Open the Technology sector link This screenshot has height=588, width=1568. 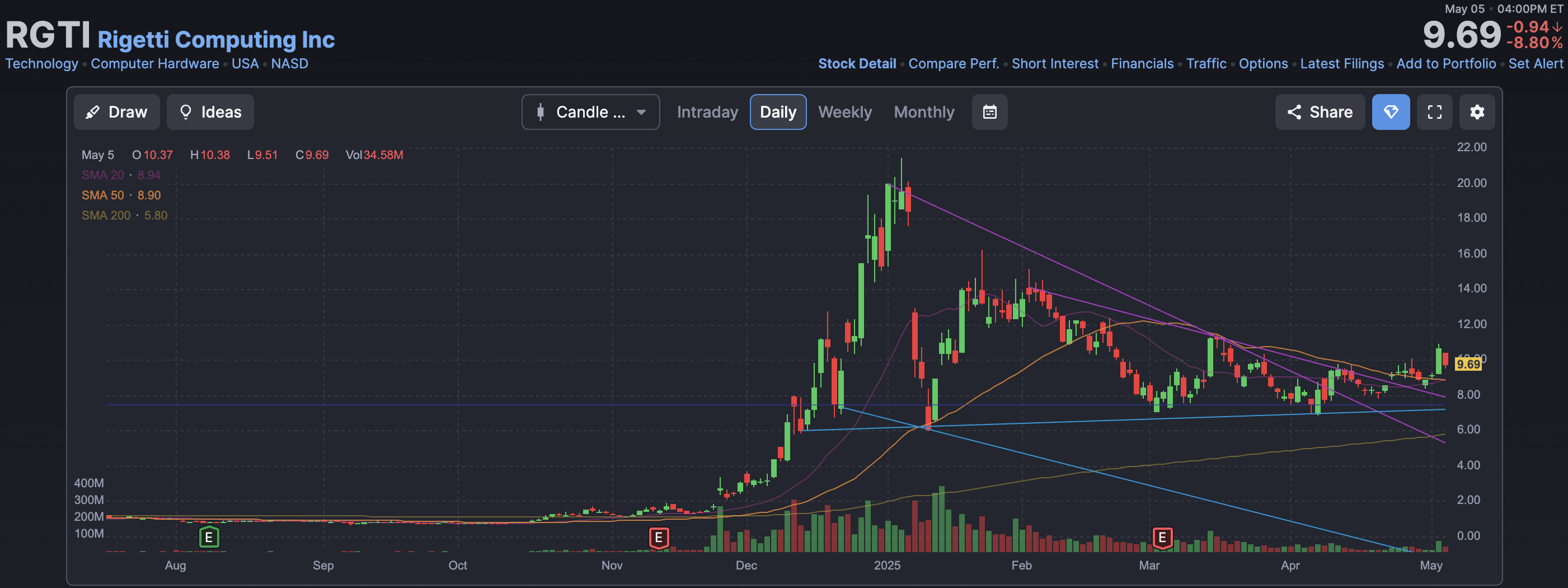[42, 63]
